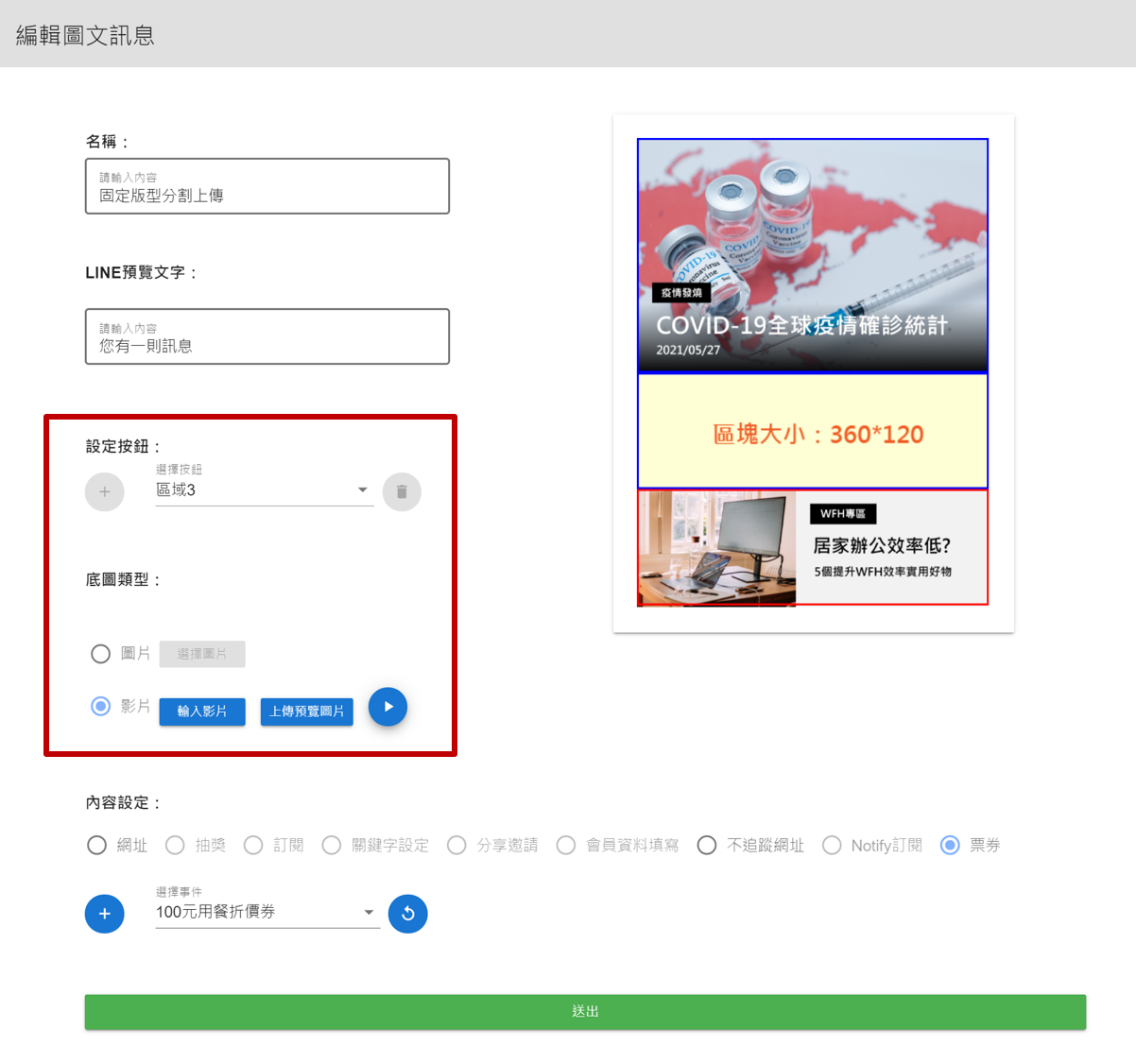
Task: Play the video preview
Action: 387,706
